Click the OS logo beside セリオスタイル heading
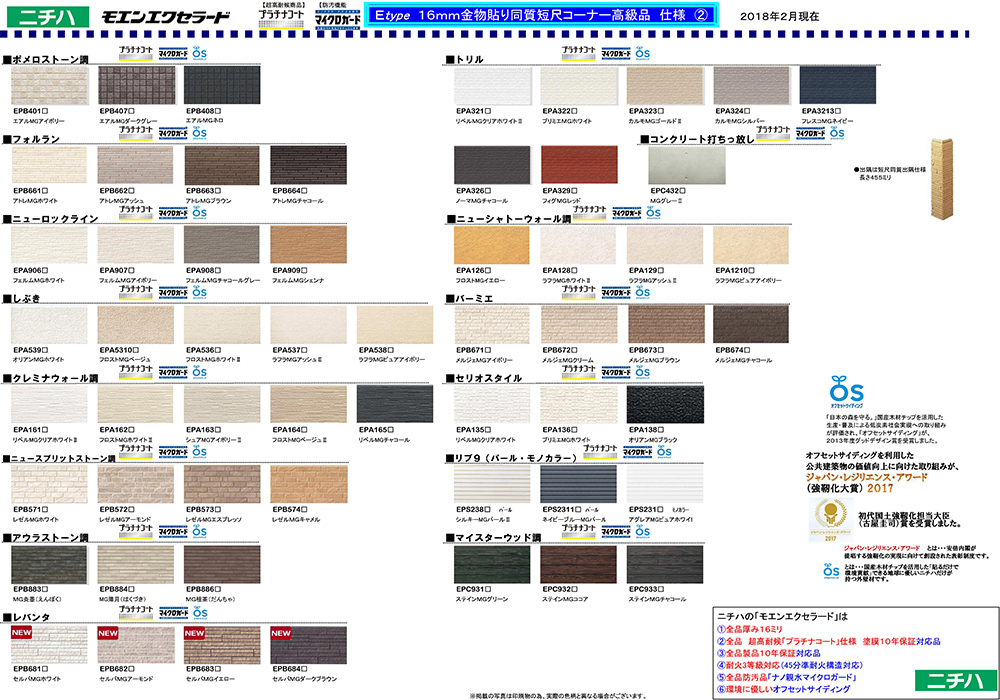 point(643,372)
